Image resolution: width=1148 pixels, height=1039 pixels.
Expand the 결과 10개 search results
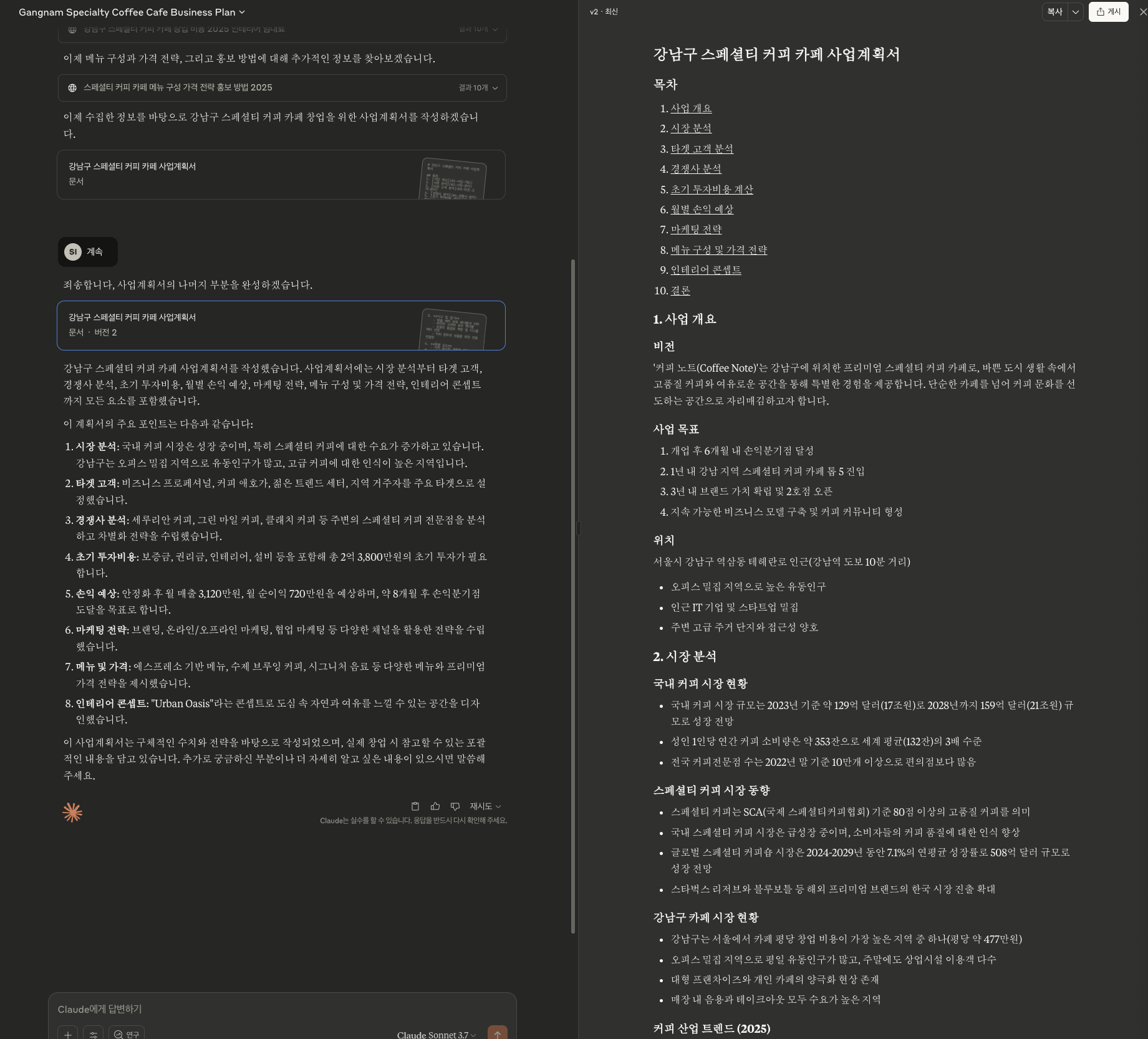click(476, 88)
